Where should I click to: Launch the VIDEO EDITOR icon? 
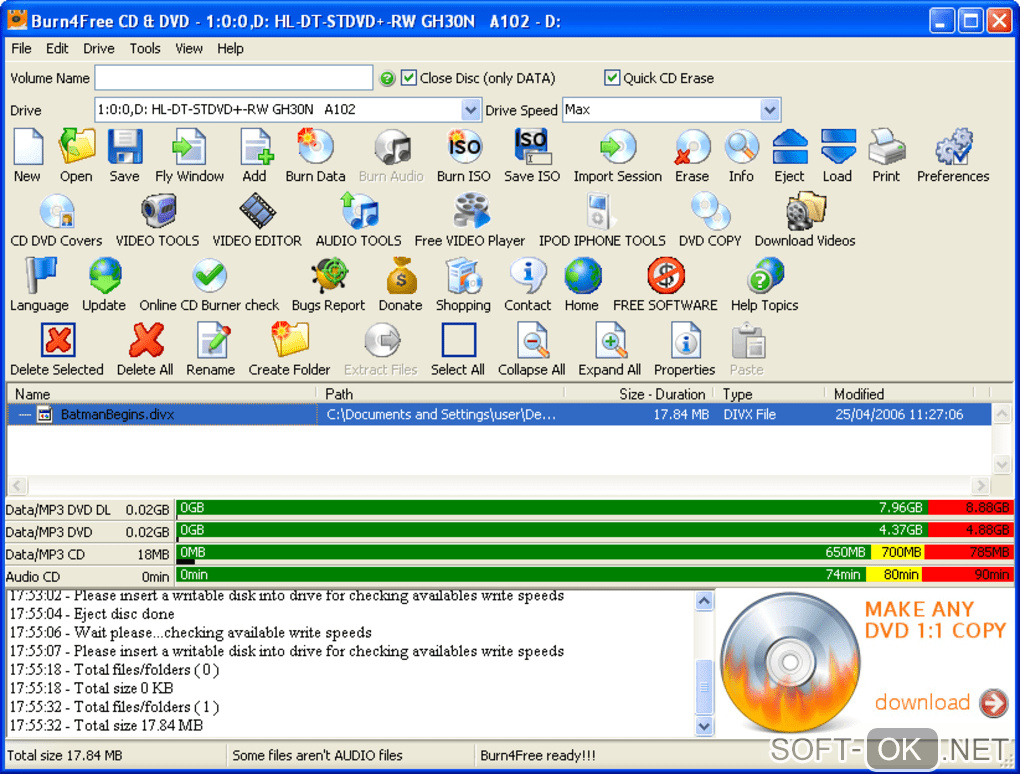(x=257, y=213)
